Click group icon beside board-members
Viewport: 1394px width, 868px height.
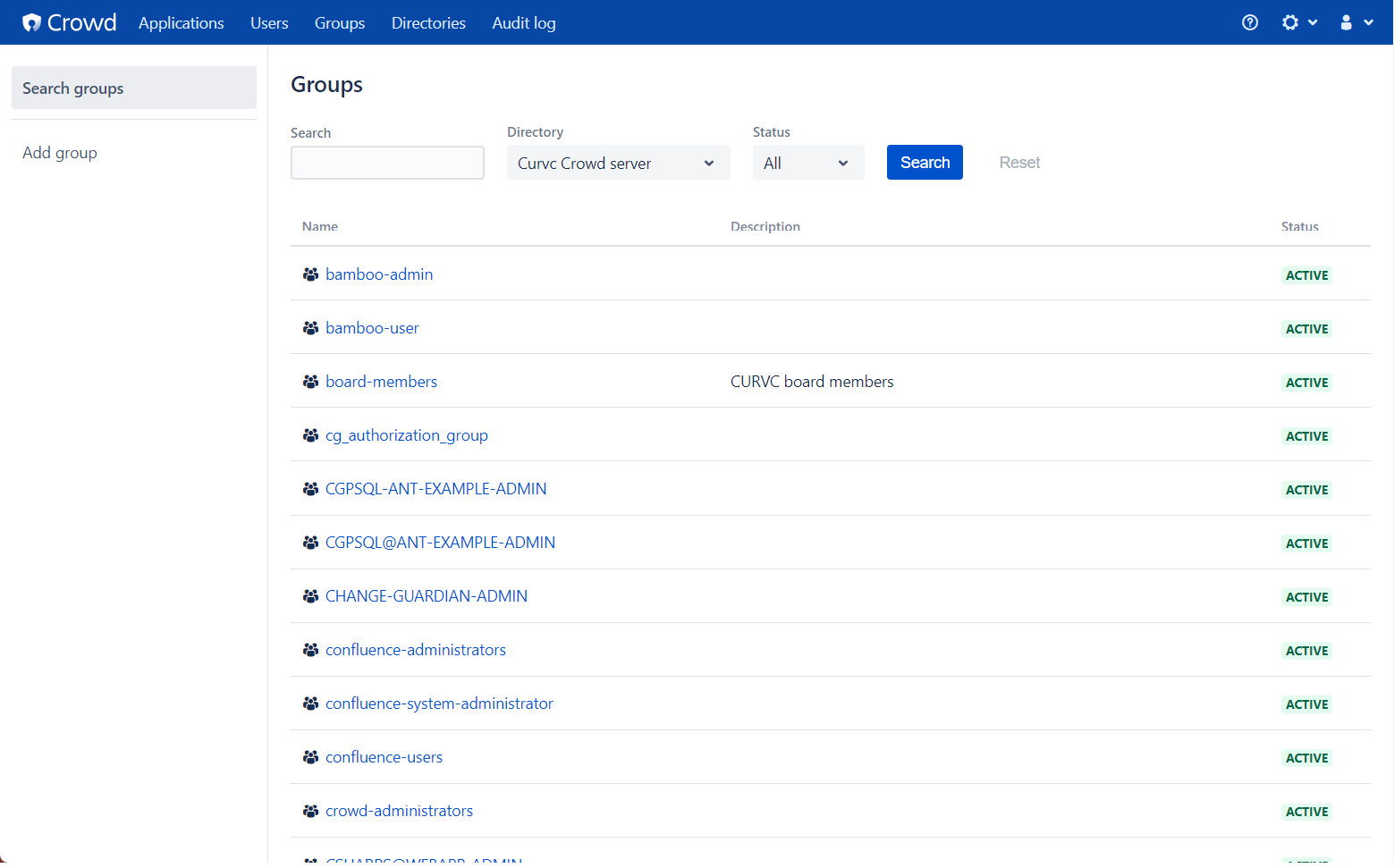pos(310,382)
